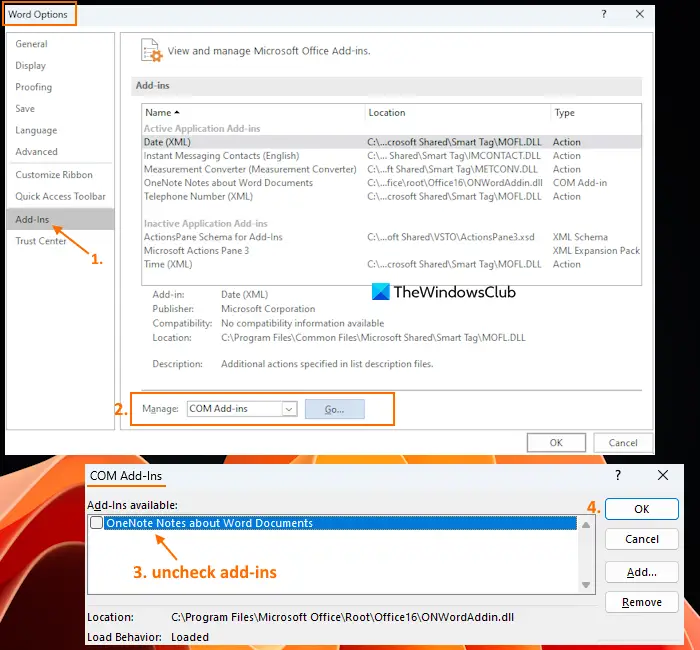Select the Display category
The image size is (700, 650).
click(x=30, y=66)
